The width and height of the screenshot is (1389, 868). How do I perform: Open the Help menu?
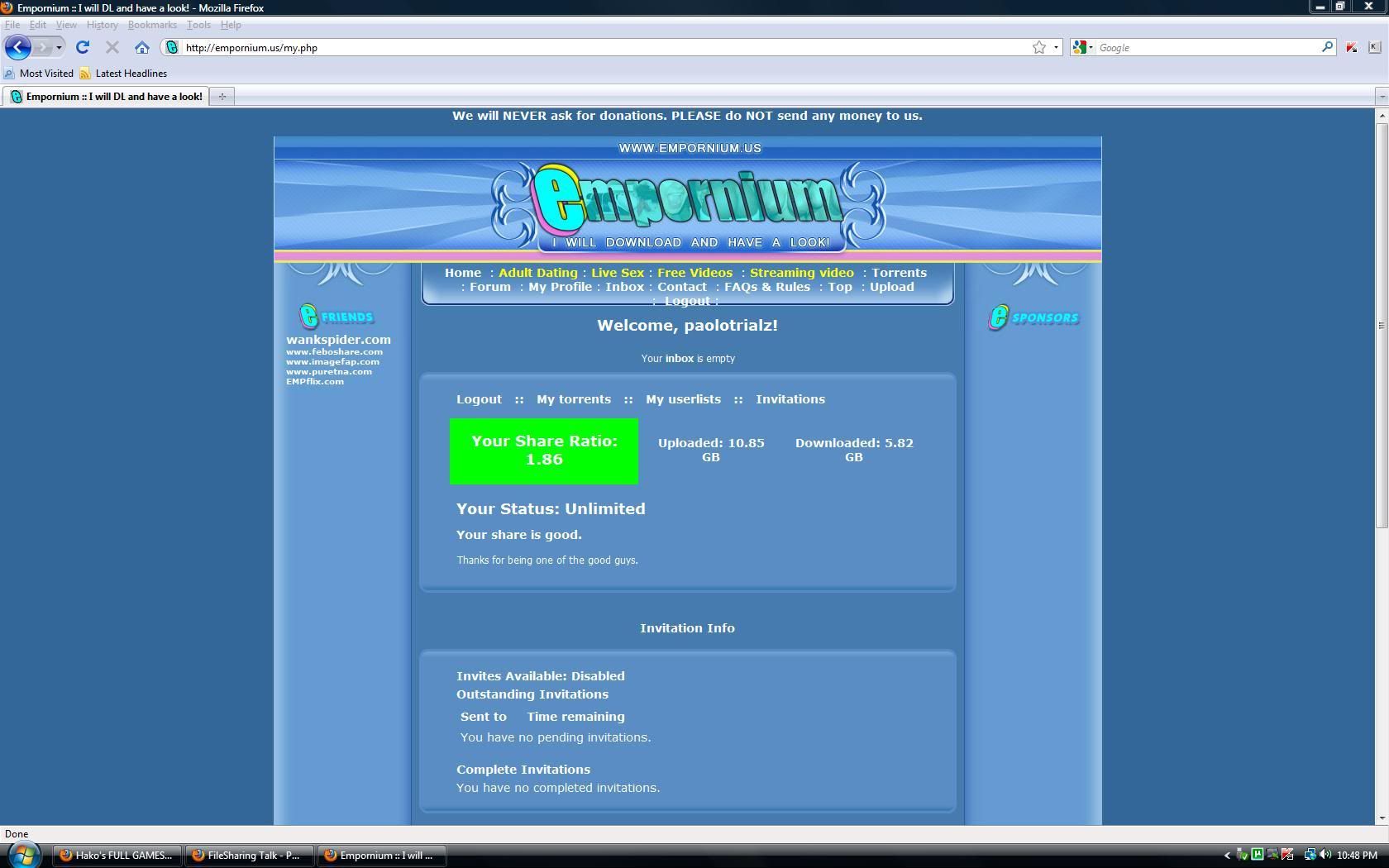231,25
